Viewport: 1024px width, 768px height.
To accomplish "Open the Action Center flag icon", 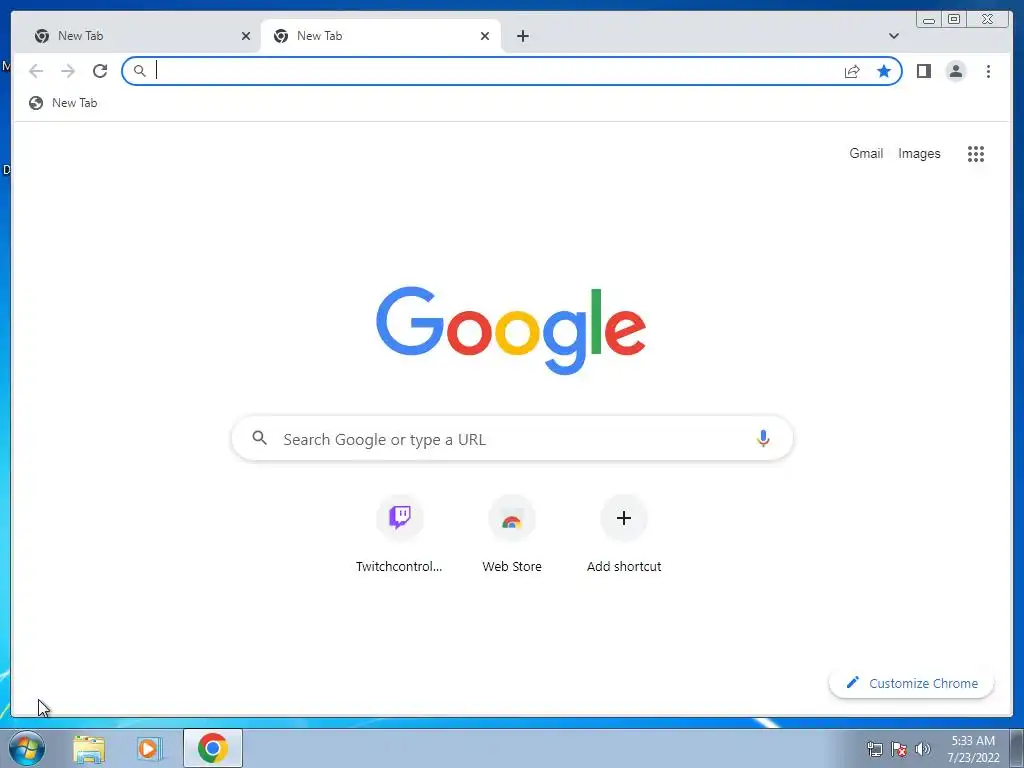I will [899, 749].
